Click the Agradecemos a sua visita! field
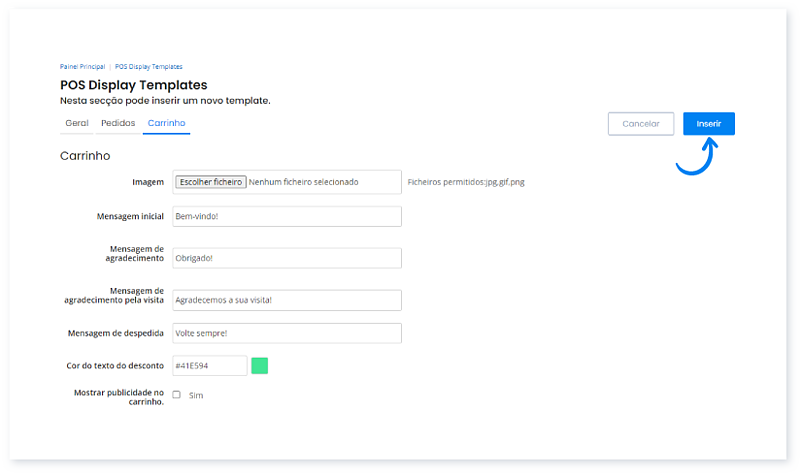Screen dimensions: 800x474 [x=286, y=300]
